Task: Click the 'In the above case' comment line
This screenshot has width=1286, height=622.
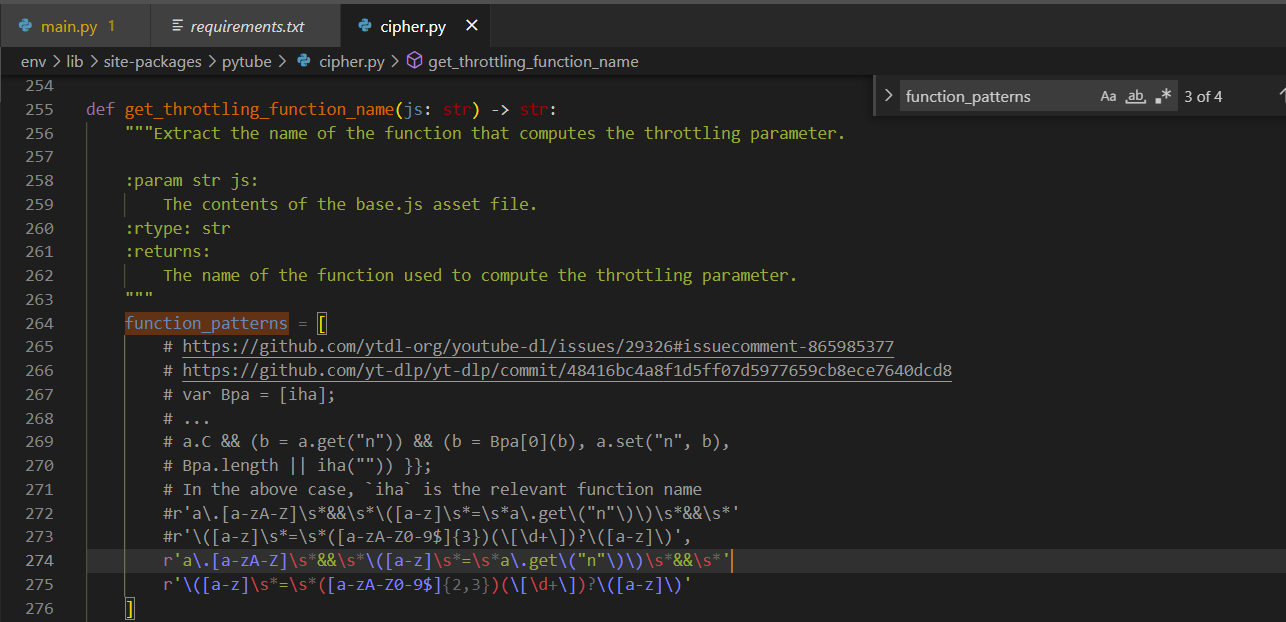Action: pos(432,490)
